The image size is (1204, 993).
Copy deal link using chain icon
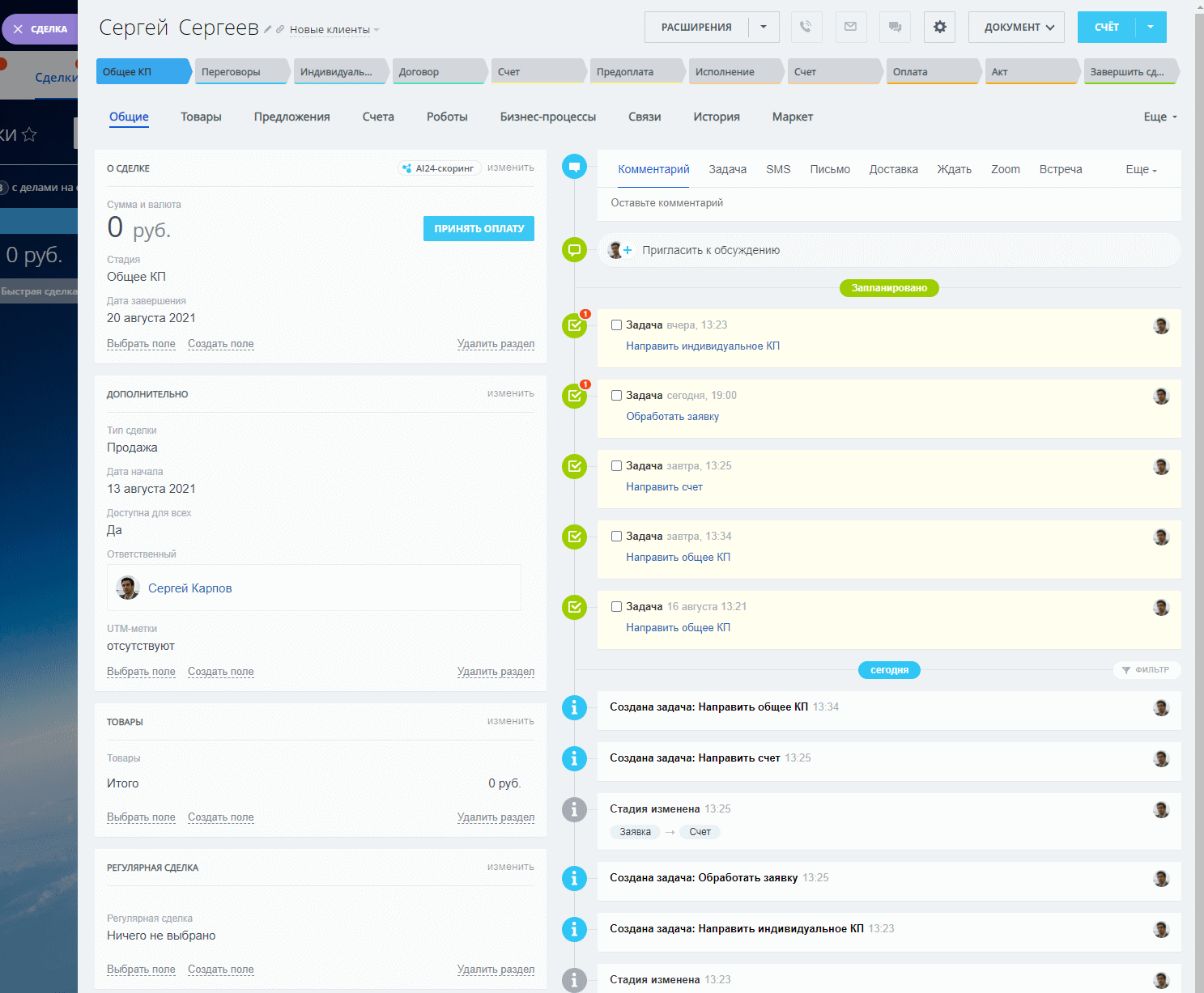tap(280, 29)
